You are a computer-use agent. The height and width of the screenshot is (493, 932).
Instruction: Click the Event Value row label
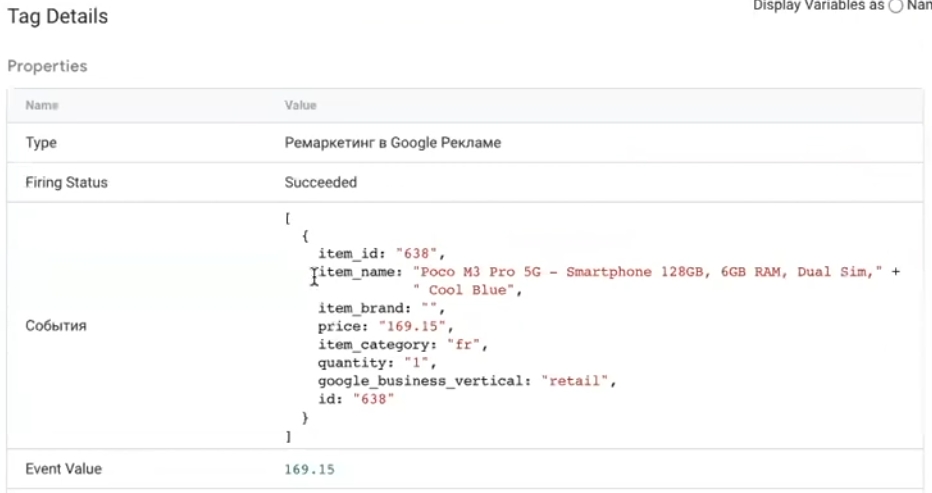pyautogui.click(x=64, y=469)
